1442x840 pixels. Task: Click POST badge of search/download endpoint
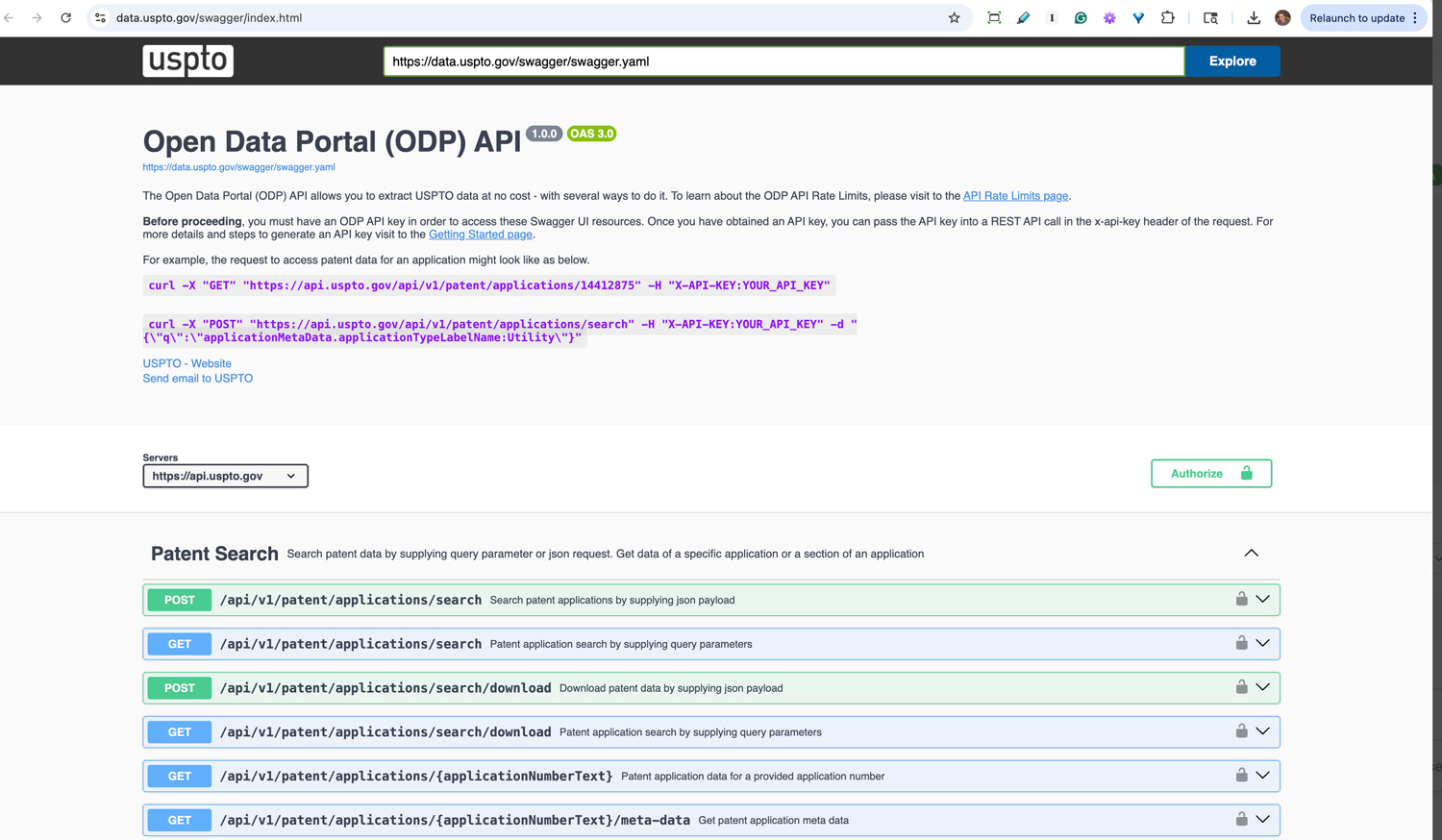click(x=180, y=688)
